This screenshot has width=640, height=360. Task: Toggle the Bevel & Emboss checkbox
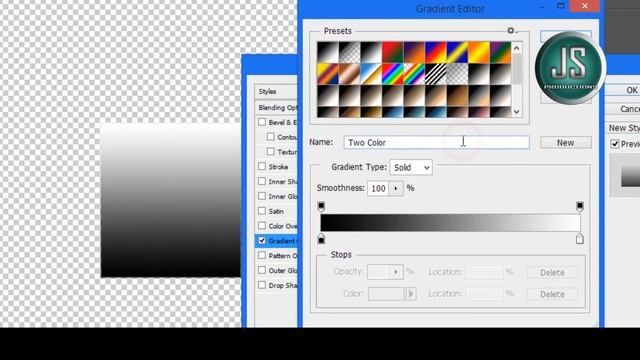click(262, 122)
